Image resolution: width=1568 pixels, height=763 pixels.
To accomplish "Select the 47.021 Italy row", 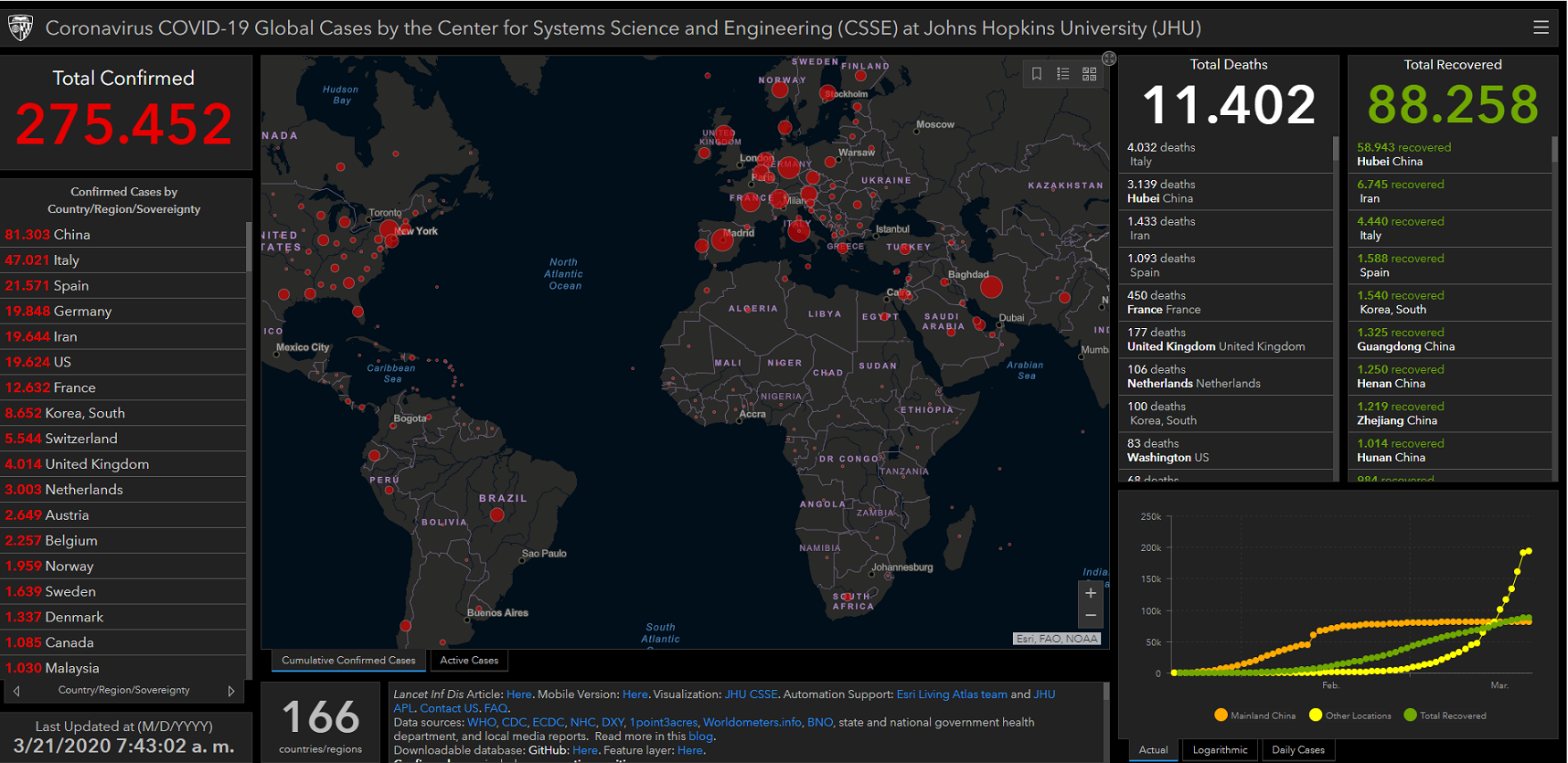I will pos(123,260).
